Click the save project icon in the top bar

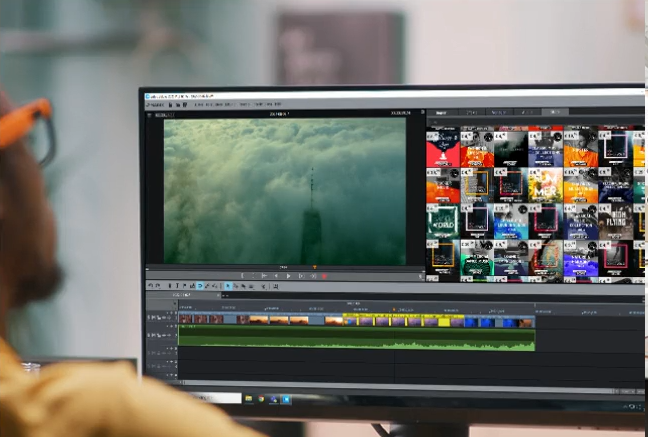(x=185, y=105)
